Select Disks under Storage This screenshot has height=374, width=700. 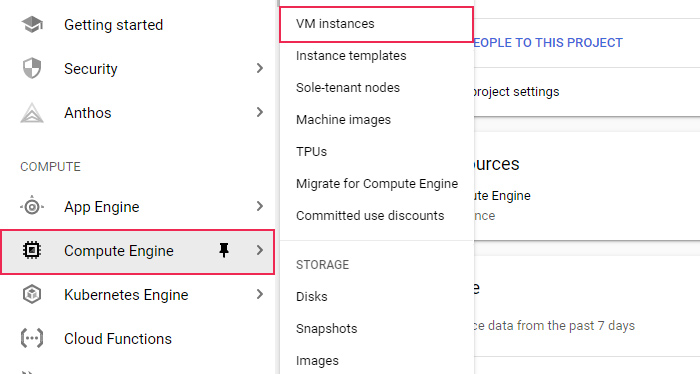click(312, 296)
